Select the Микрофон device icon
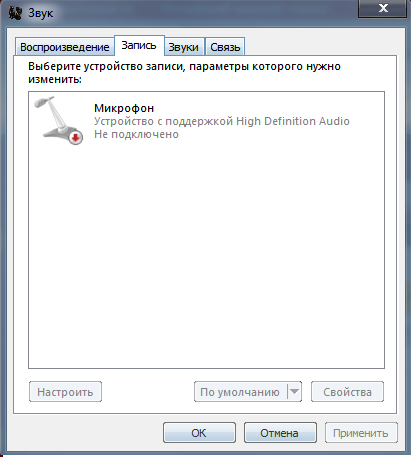 pos(59,120)
